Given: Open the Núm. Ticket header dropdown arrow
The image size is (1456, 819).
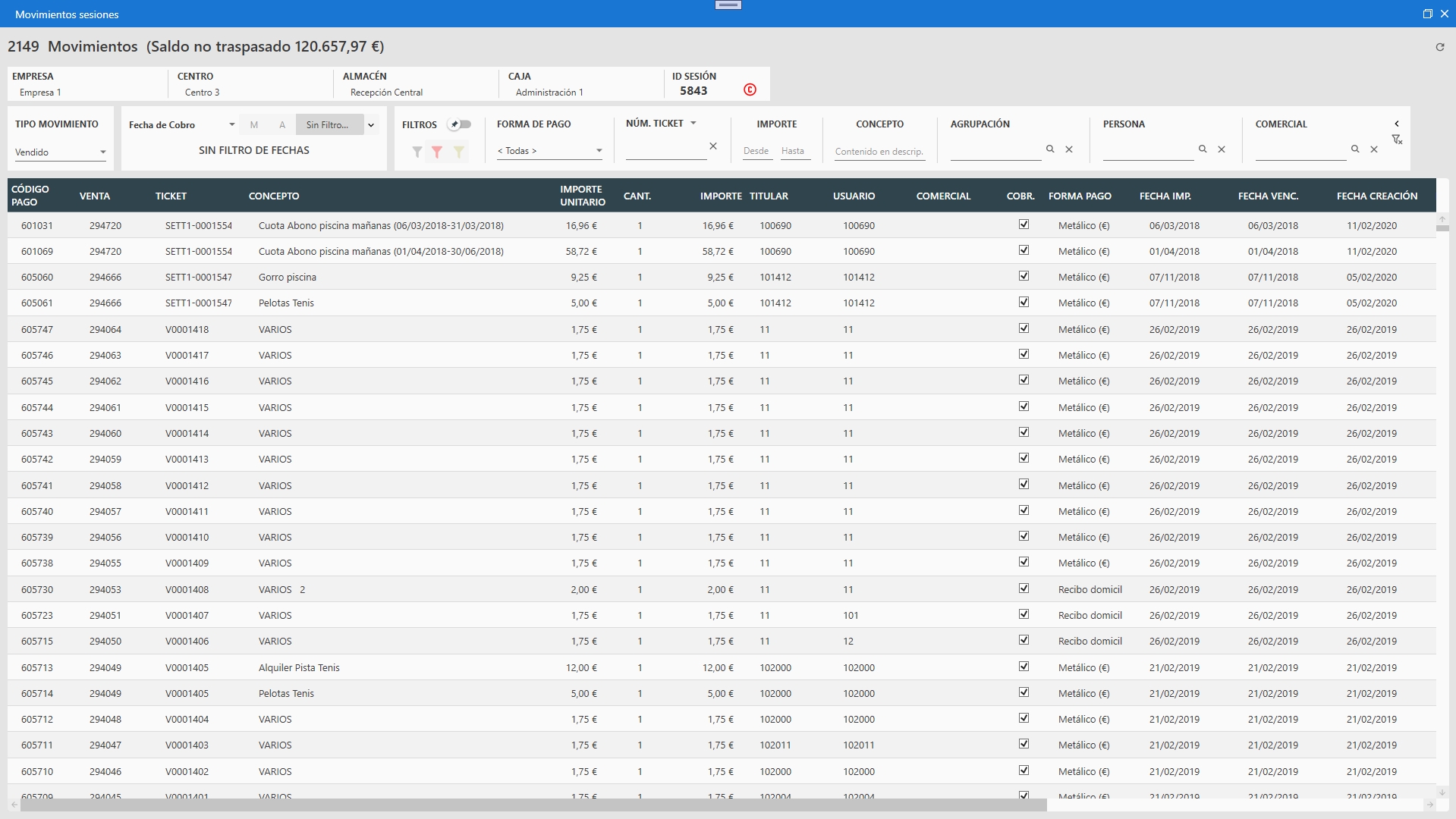Looking at the screenshot, I should (x=693, y=123).
